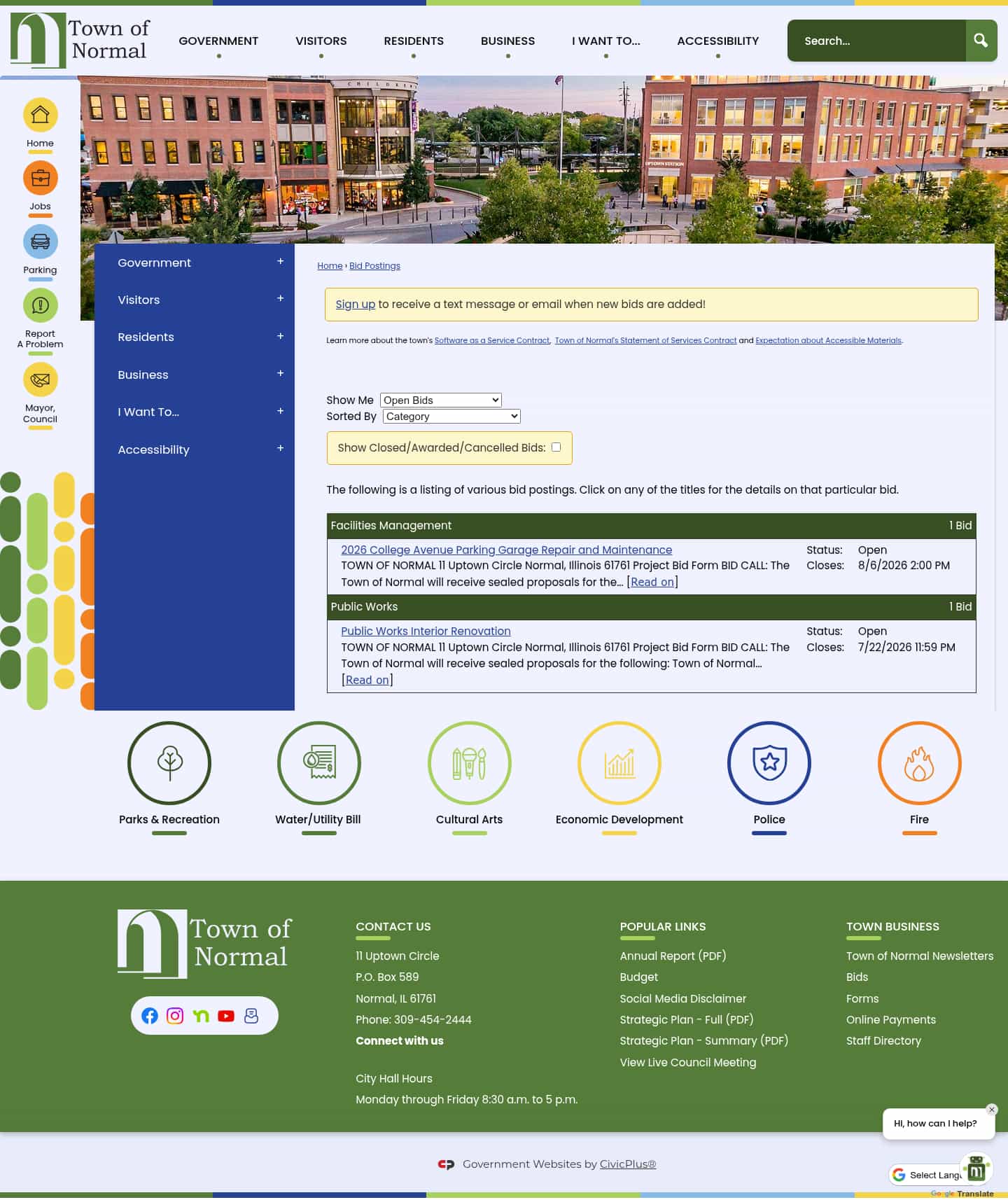Open the BUSINESS top menu

(x=507, y=41)
